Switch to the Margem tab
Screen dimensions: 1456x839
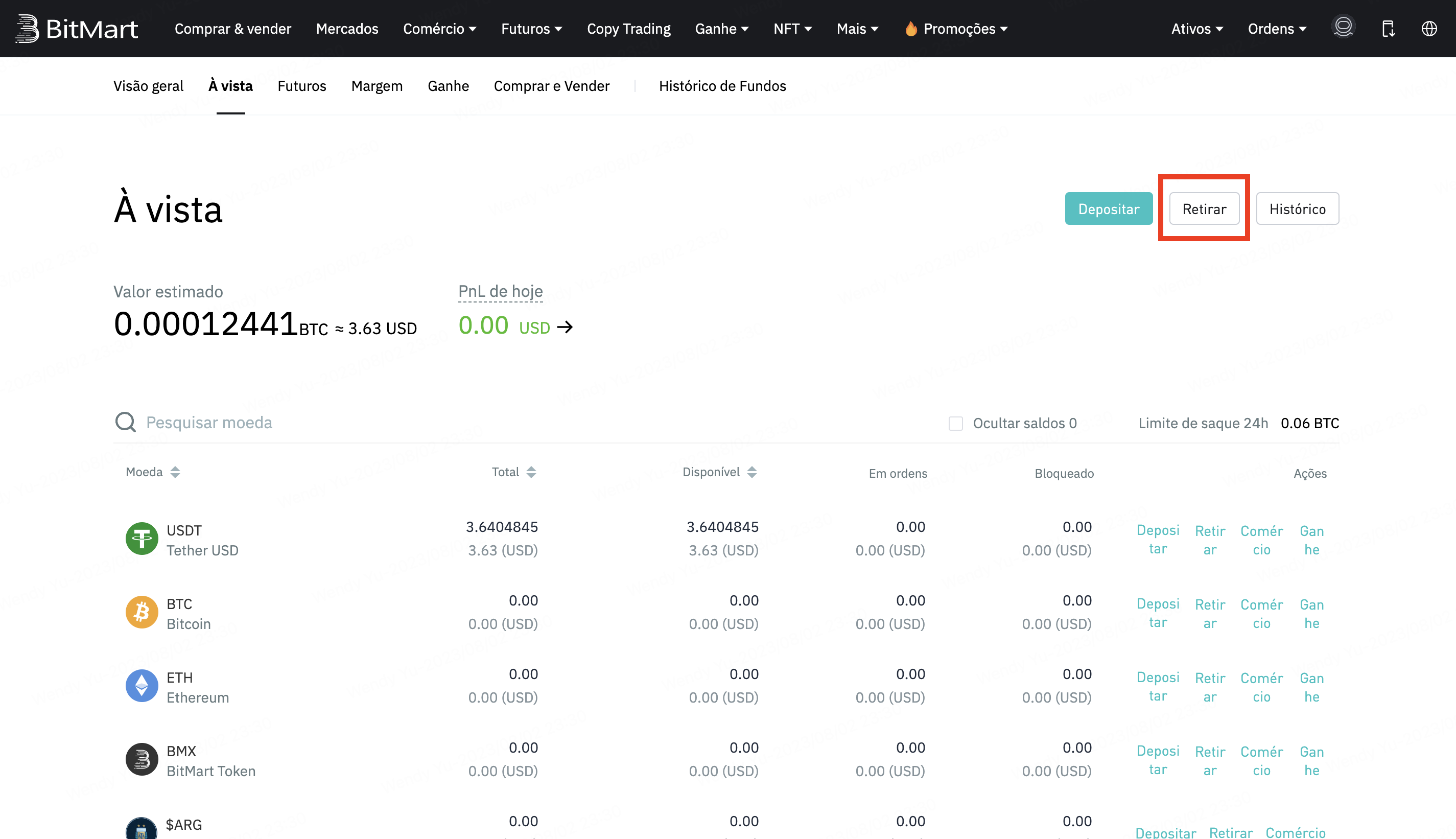click(x=377, y=86)
